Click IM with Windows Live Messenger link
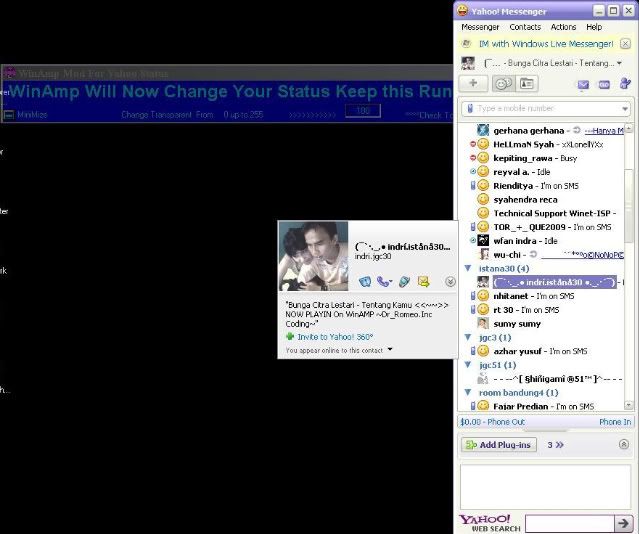This screenshot has width=639, height=534. [546, 44]
